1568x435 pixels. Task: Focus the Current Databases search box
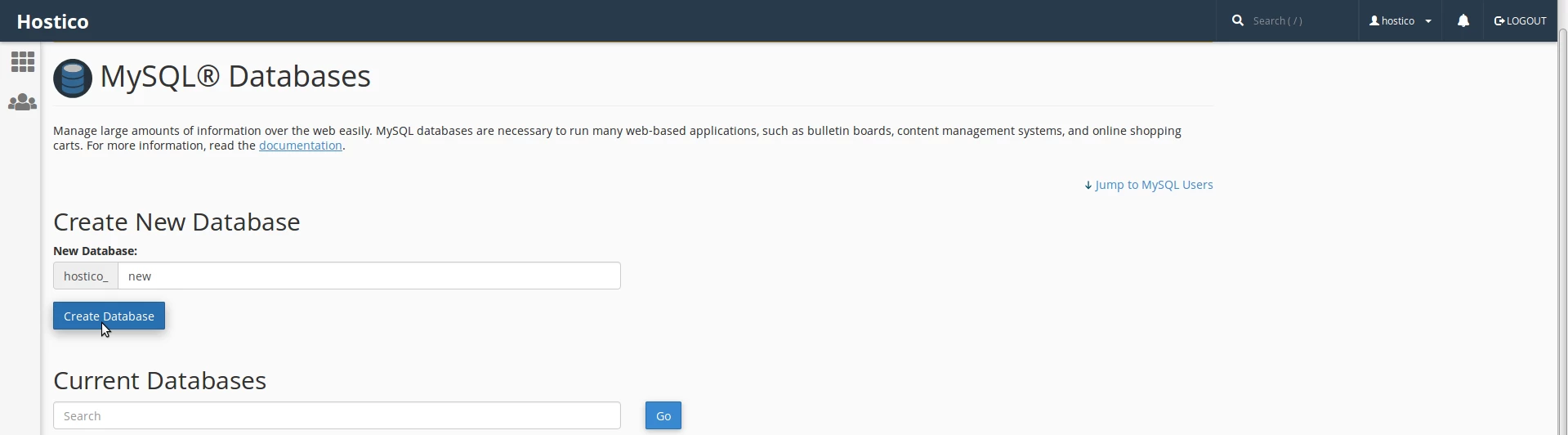337,415
